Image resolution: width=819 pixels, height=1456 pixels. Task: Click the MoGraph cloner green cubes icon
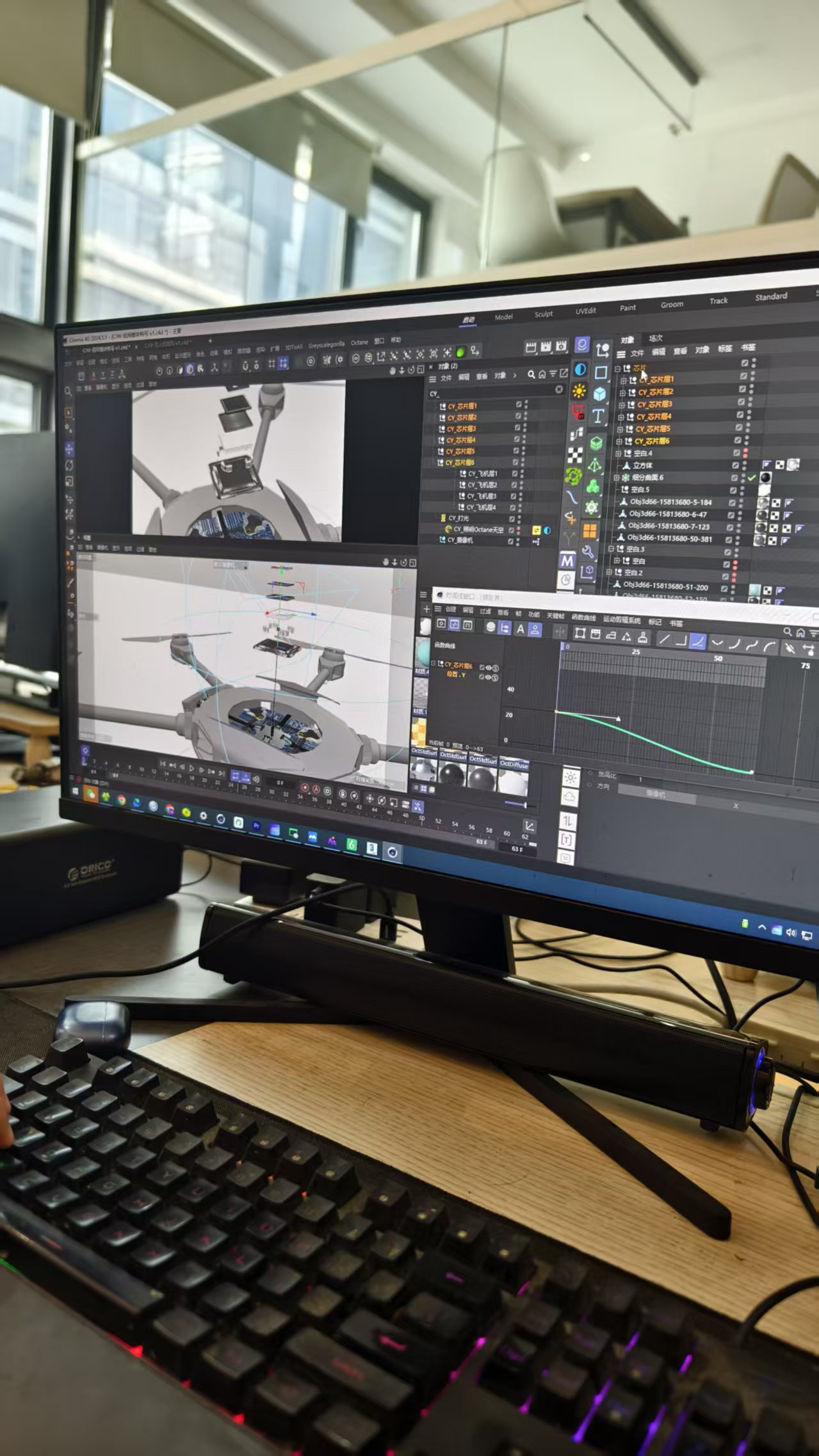pos(594,487)
